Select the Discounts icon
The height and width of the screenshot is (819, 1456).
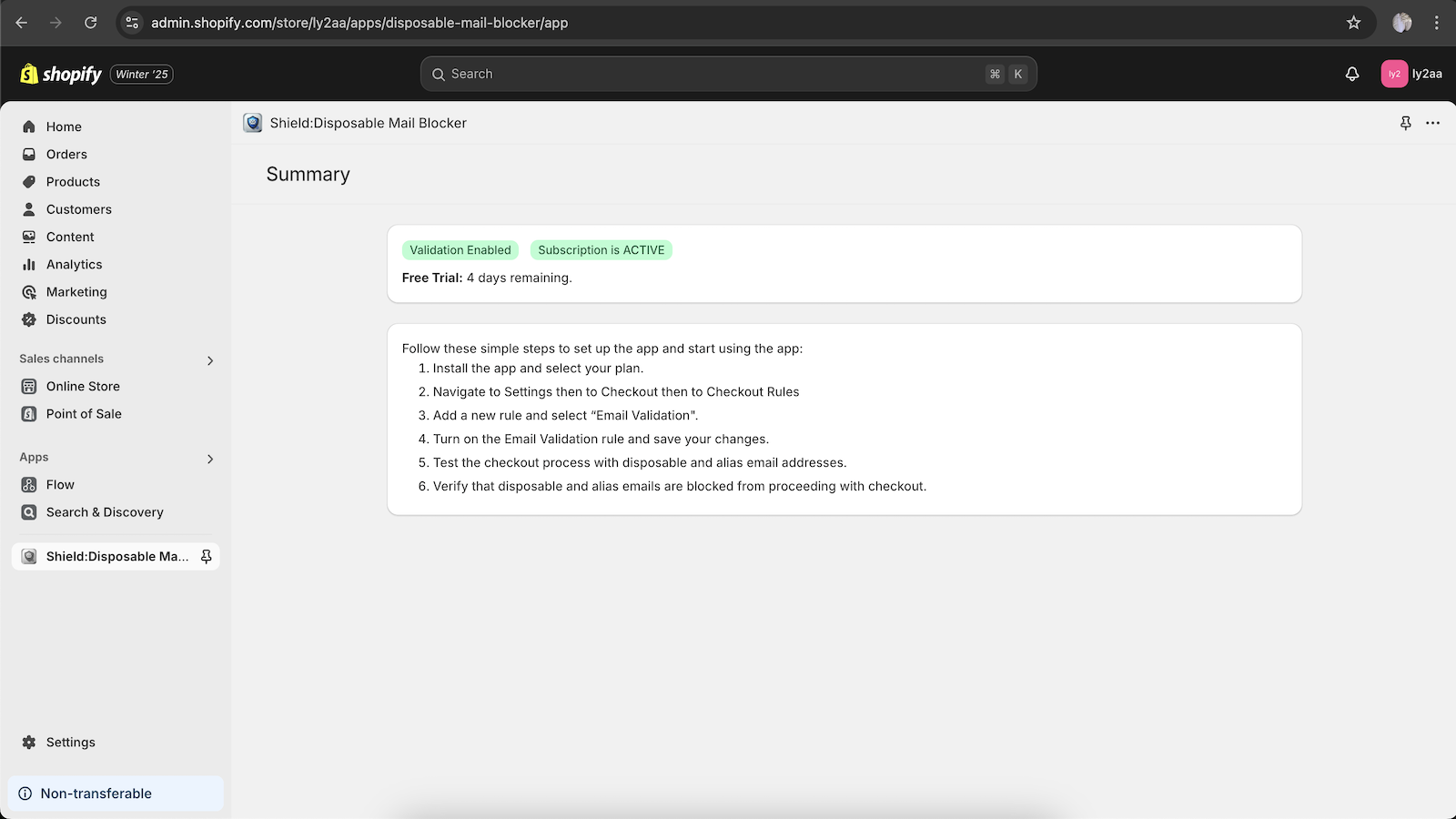click(29, 319)
